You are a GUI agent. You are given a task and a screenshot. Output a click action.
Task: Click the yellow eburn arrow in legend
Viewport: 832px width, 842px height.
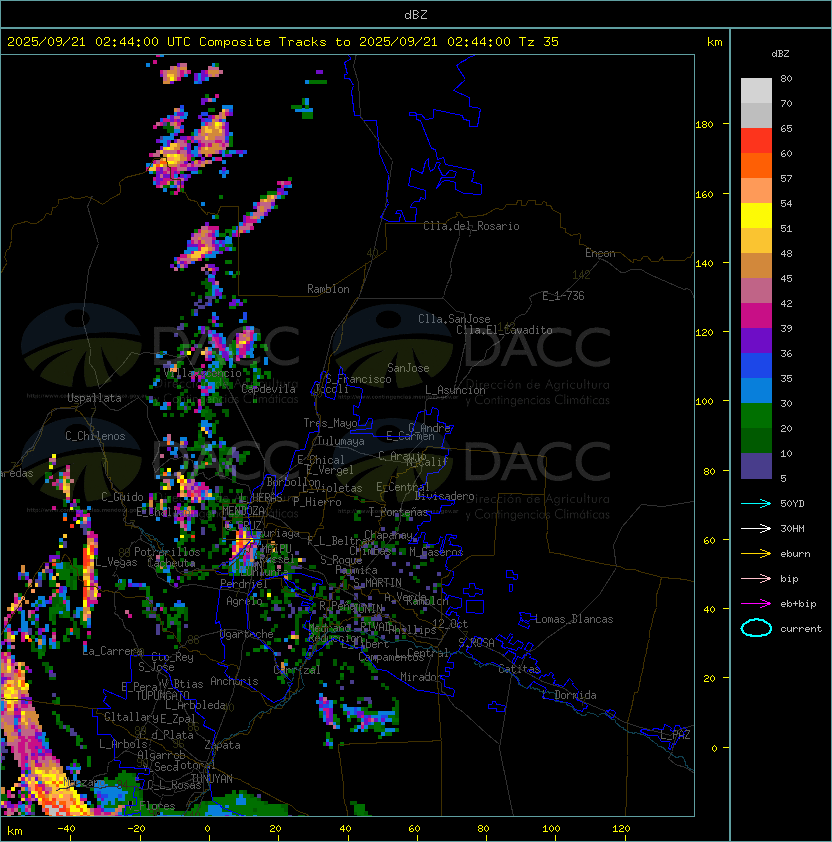tap(756, 554)
